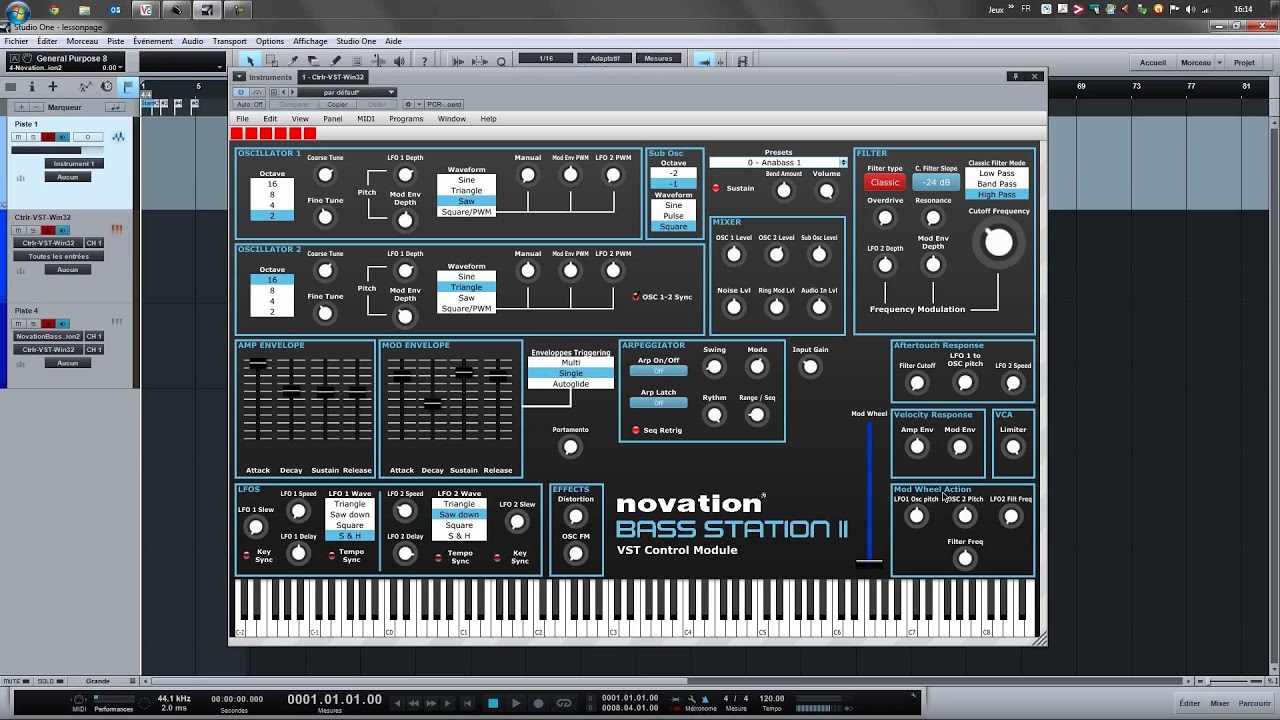Image resolution: width=1280 pixels, height=720 pixels.
Task: Open the 'par défaut' preset dropdown
Action: pyautogui.click(x=347, y=92)
